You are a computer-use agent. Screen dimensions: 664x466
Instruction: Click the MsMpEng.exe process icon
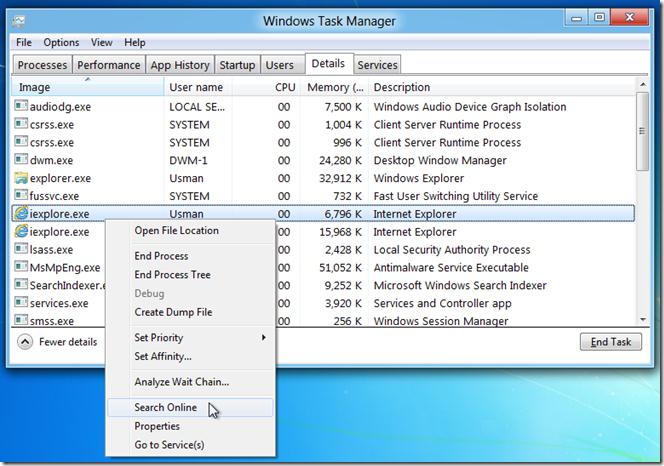[x=21, y=266]
